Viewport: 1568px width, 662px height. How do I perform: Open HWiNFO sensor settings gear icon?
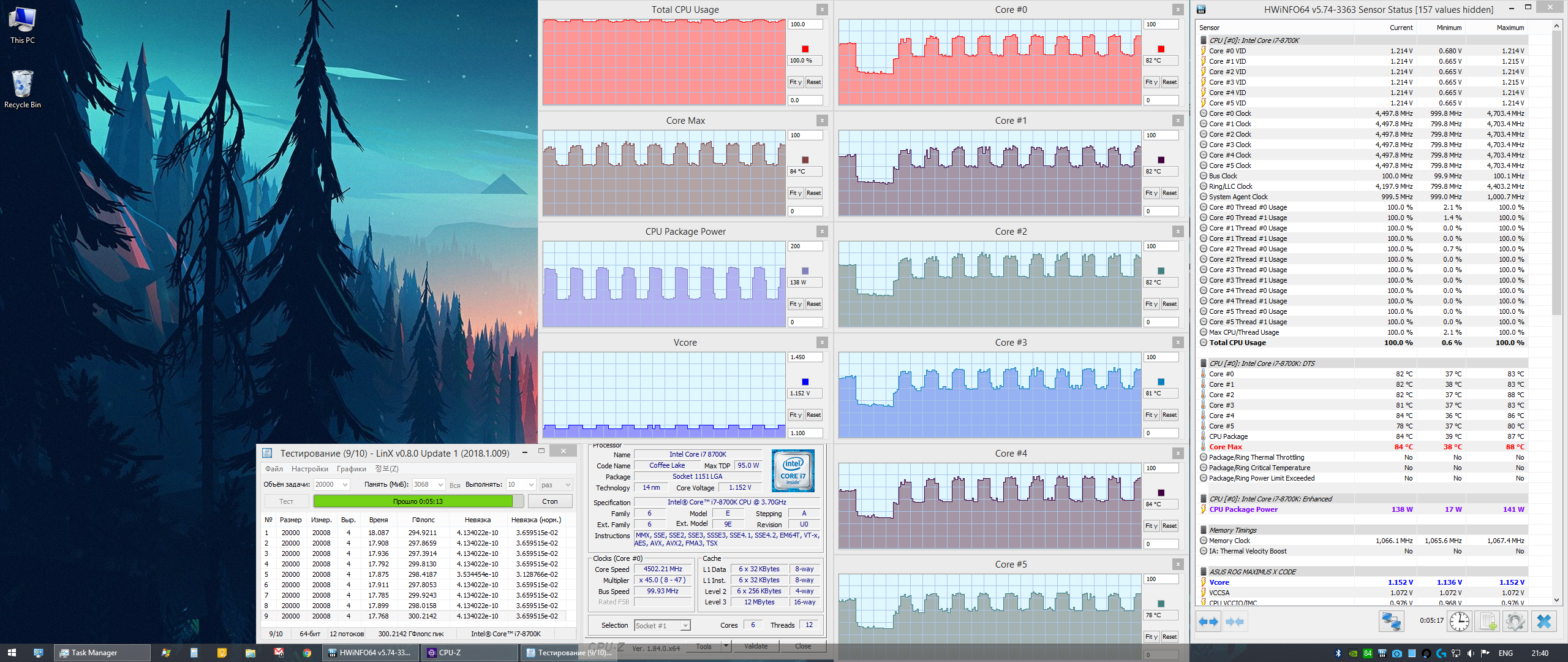click(x=1515, y=622)
